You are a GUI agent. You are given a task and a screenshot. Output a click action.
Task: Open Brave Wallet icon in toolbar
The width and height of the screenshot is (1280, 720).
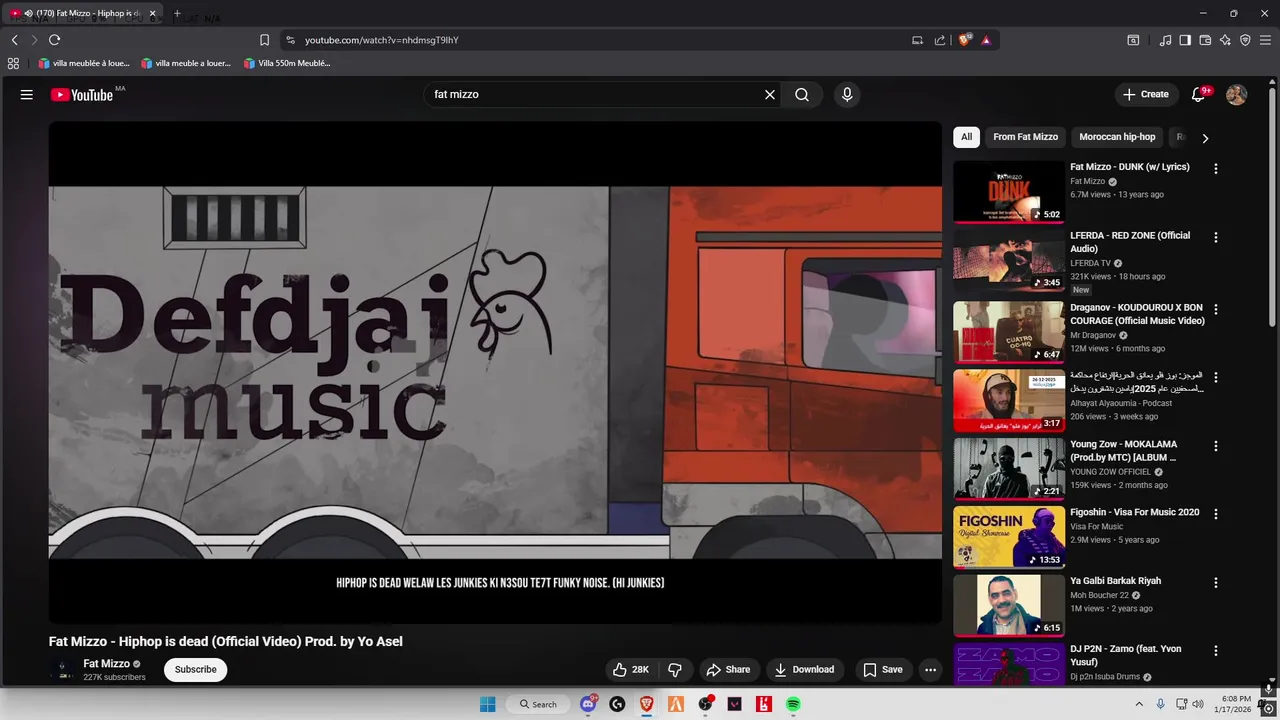1205,40
